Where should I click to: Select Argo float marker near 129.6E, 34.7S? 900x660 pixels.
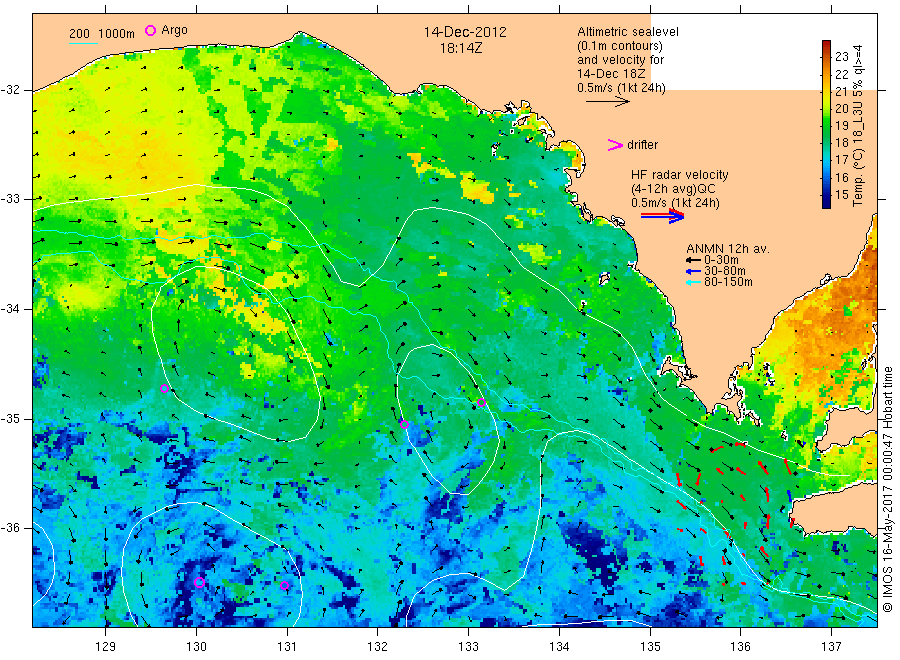164,389
